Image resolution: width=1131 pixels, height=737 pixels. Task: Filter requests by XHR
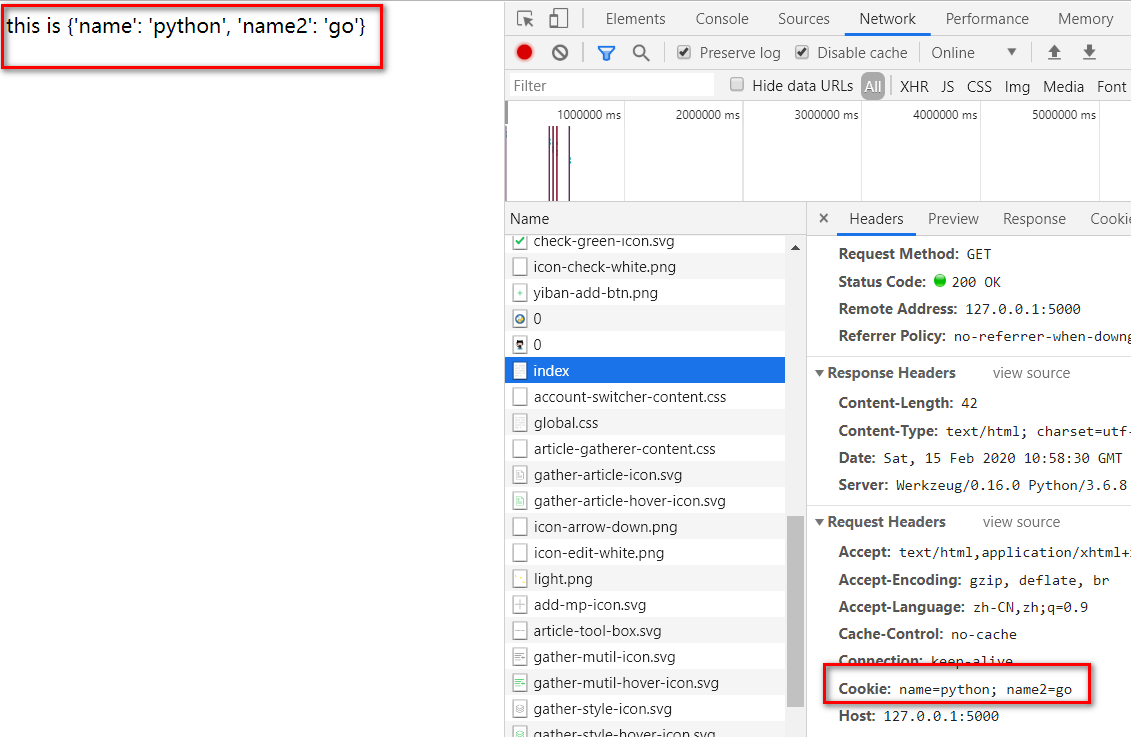(914, 87)
